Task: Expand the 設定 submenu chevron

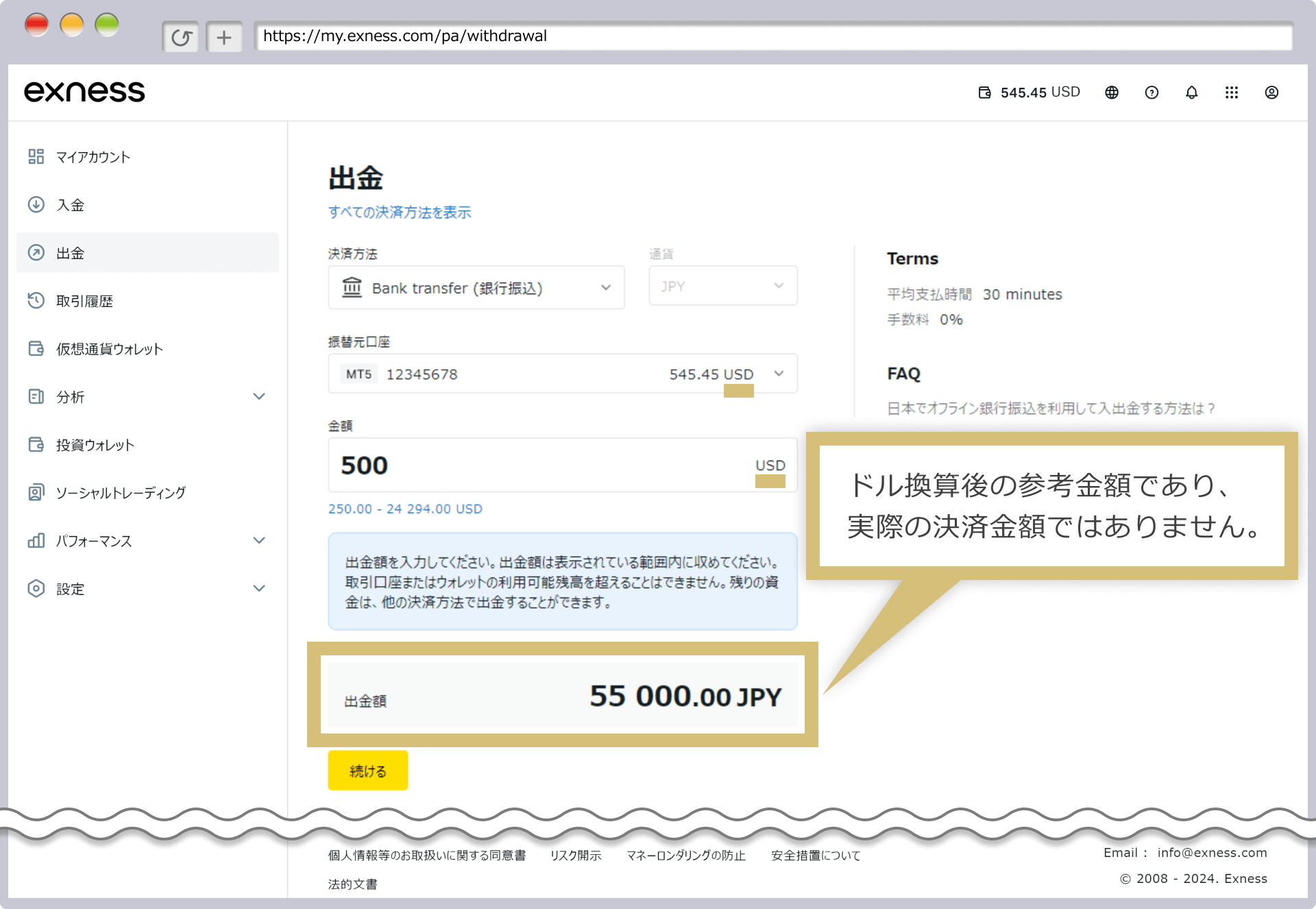Action: coord(259,588)
